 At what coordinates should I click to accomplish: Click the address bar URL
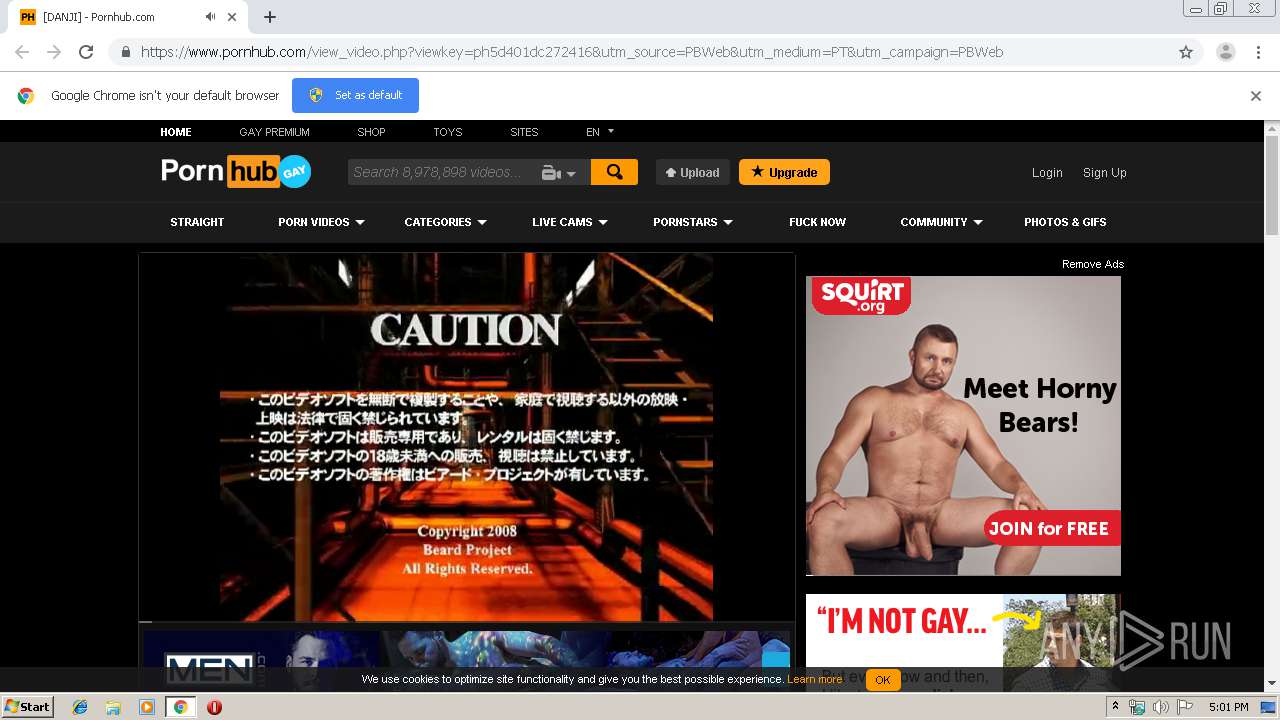pyautogui.click(x=571, y=52)
